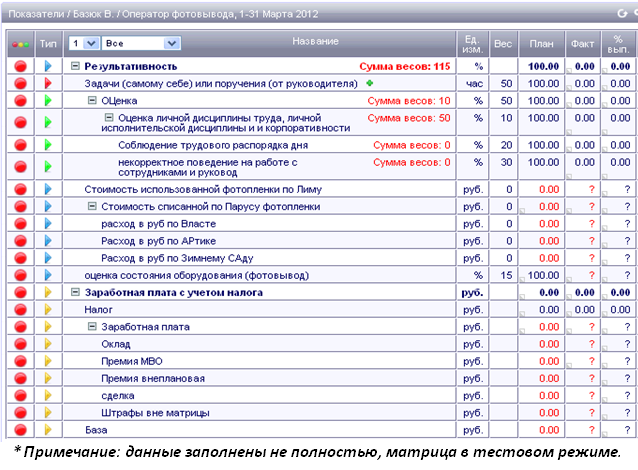Click the Тип column header

click(48, 44)
